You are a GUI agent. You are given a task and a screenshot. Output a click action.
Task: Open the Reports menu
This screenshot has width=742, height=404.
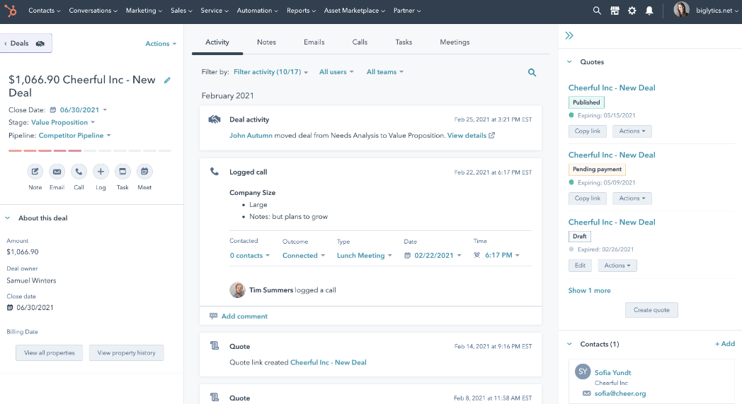pos(301,10)
